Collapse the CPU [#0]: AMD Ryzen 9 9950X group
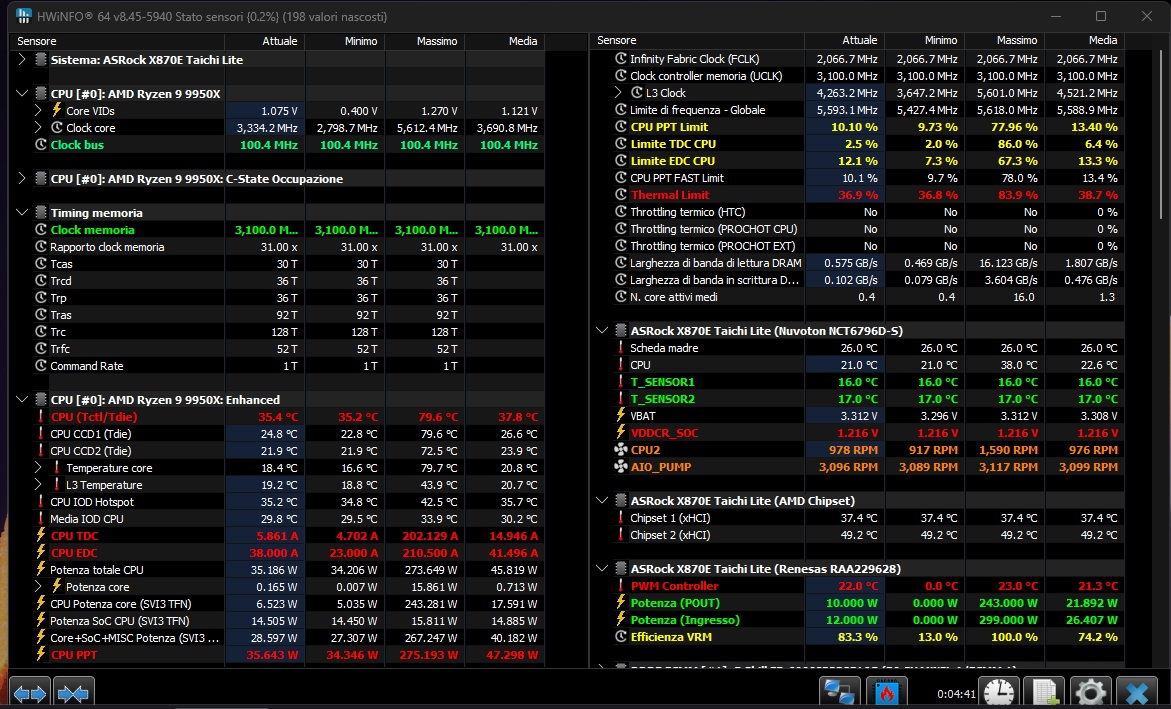The height and width of the screenshot is (709, 1171). tap(22, 93)
